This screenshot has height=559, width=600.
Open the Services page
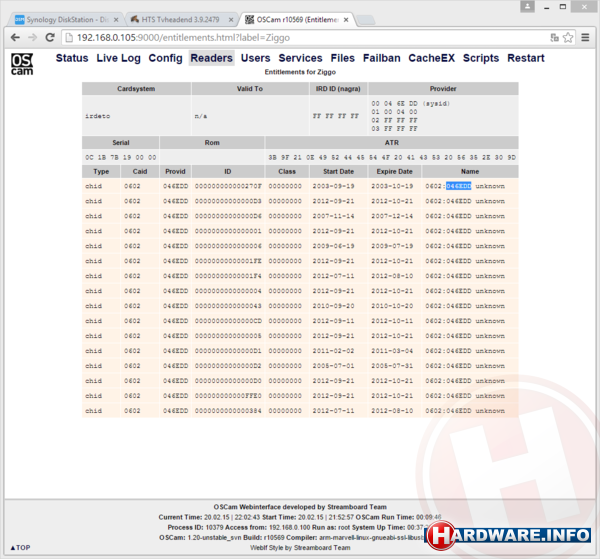(300, 58)
